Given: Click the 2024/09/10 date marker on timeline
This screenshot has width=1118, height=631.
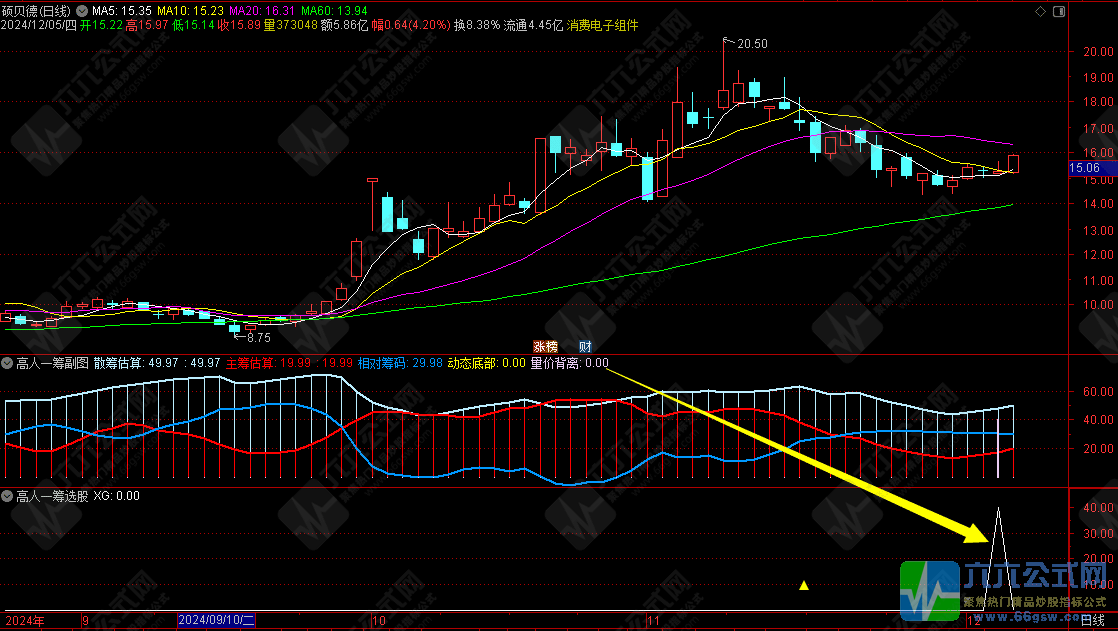Looking at the screenshot, I should point(217,621).
